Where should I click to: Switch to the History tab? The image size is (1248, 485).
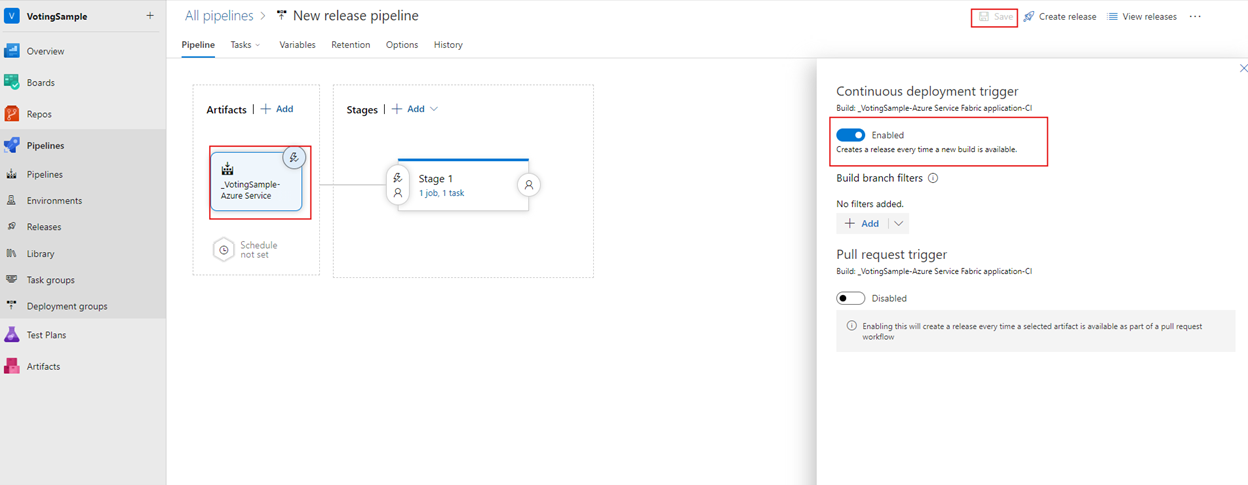coord(448,45)
